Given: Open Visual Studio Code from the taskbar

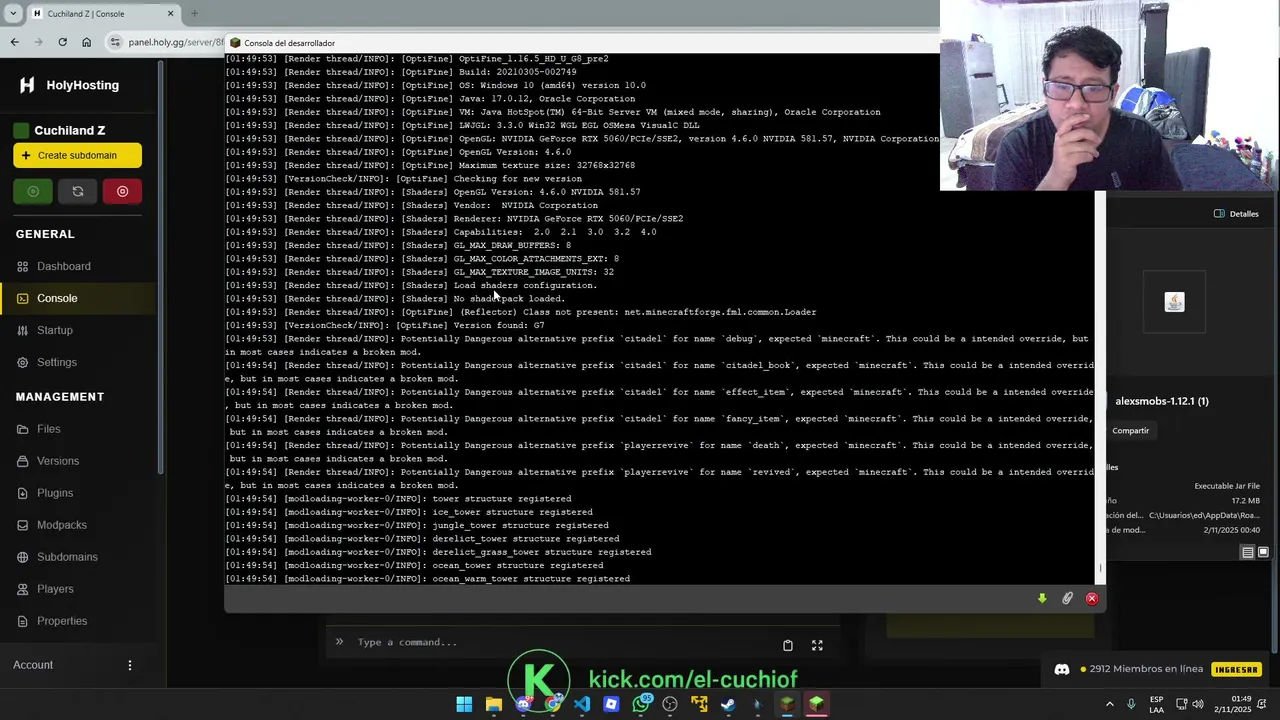Looking at the screenshot, I should click(582, 704).
